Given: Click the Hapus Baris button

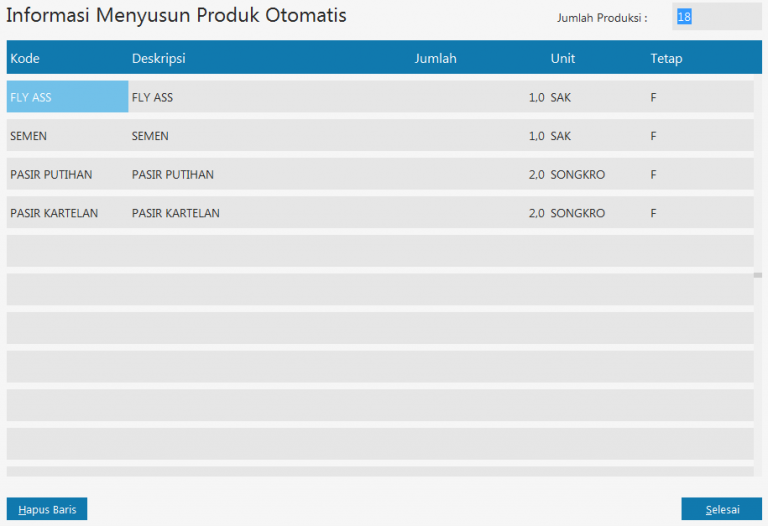Looking at the screenshot, I should pos(47,509).
